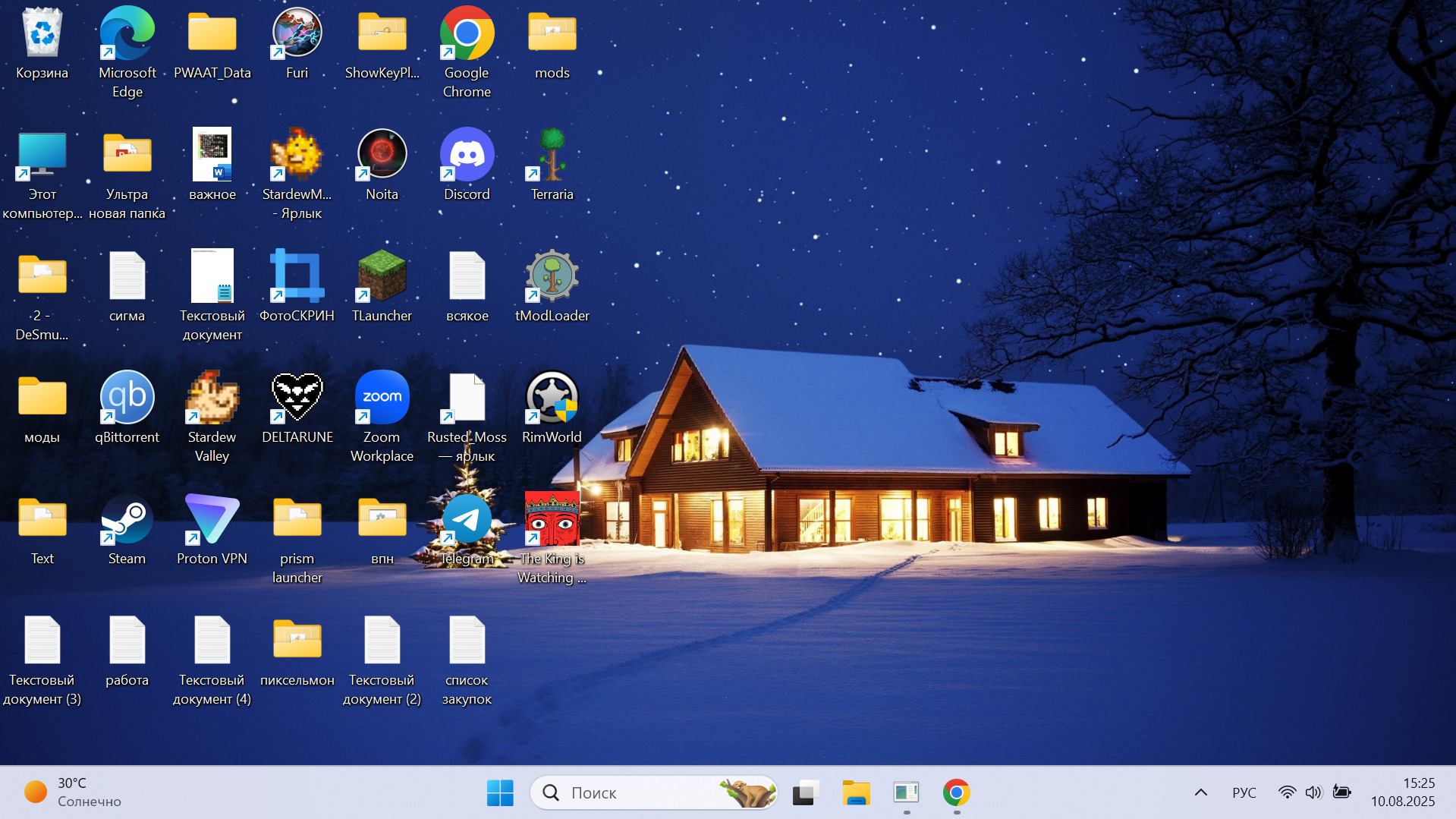Open the Windows Start menu
This screenshot has height=819, width=1456.
(x=500, y=792)
